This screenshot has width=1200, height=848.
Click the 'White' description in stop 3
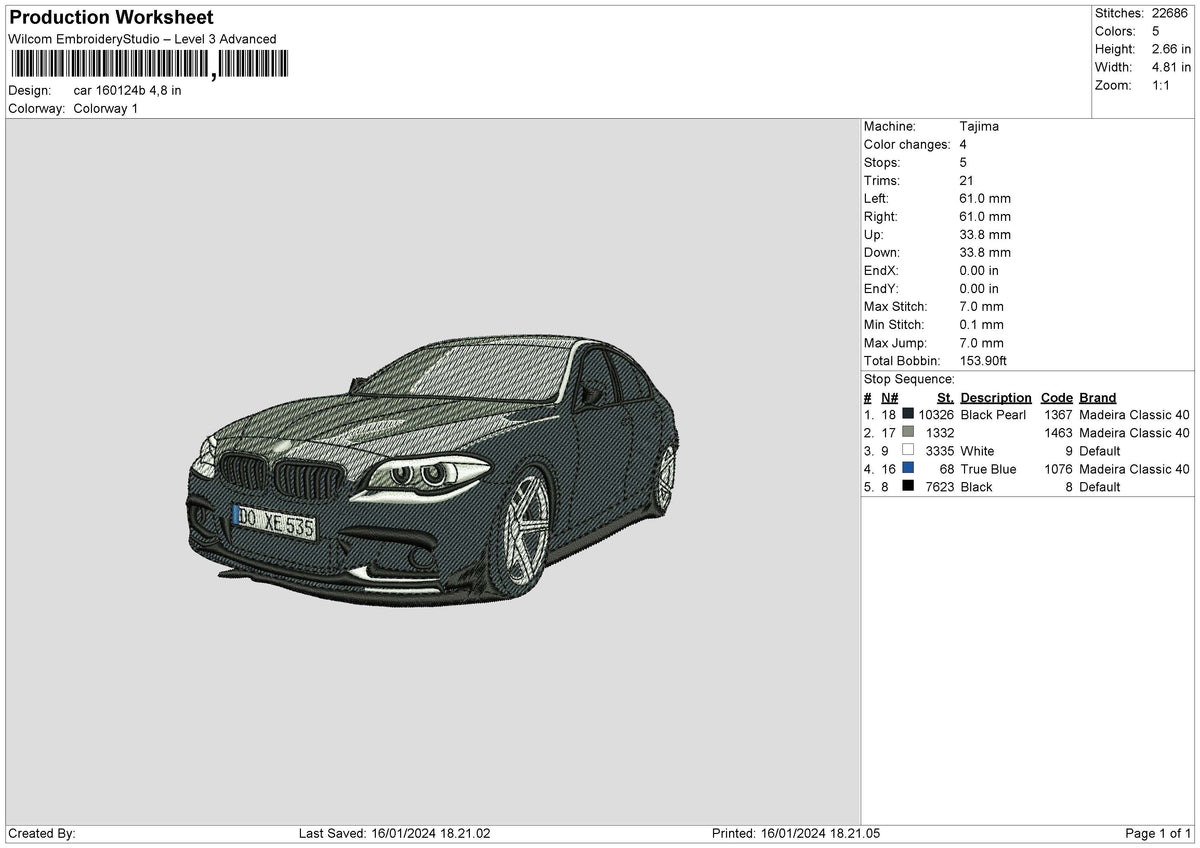[x=977, y=450]
